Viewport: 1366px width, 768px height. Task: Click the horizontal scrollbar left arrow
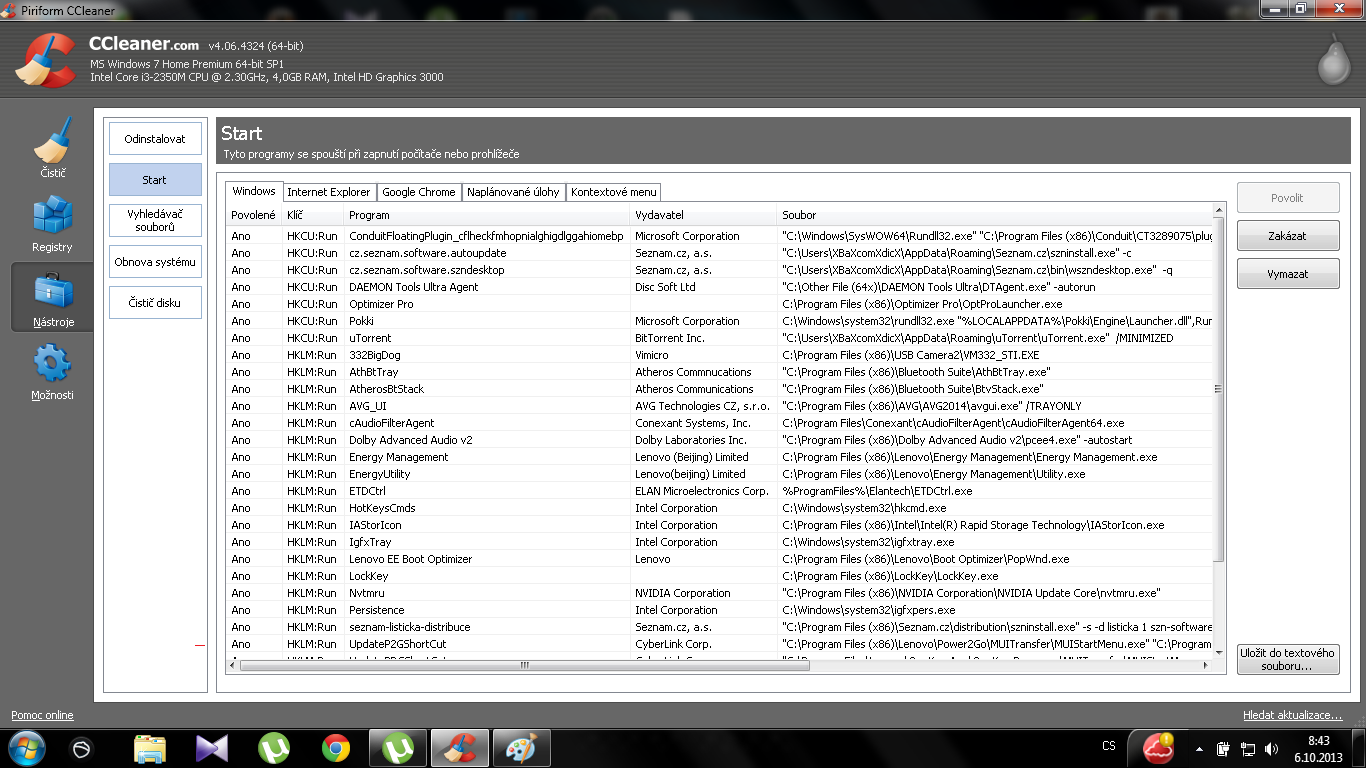[234, 665]
